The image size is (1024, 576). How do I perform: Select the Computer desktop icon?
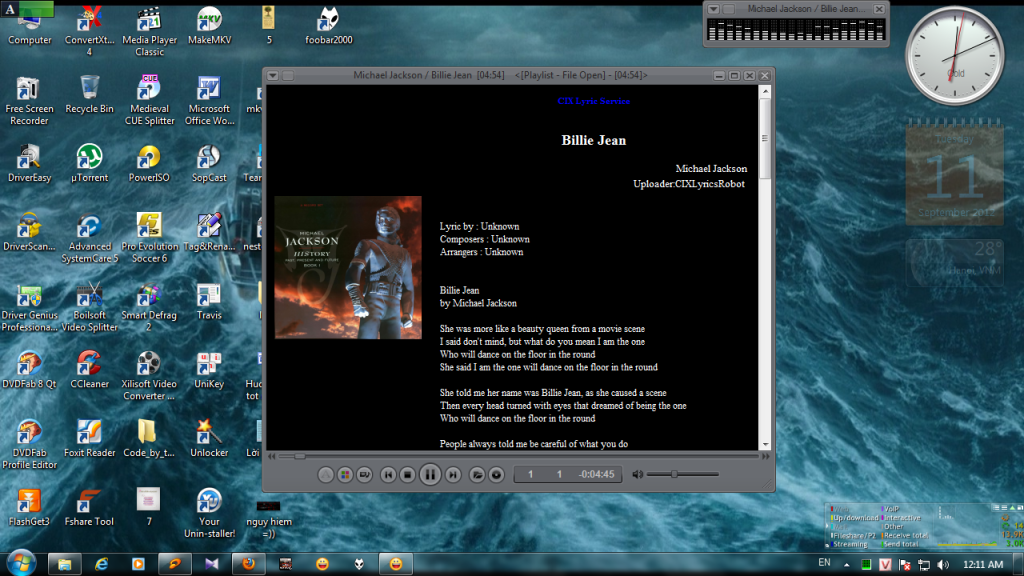point(29,26)
